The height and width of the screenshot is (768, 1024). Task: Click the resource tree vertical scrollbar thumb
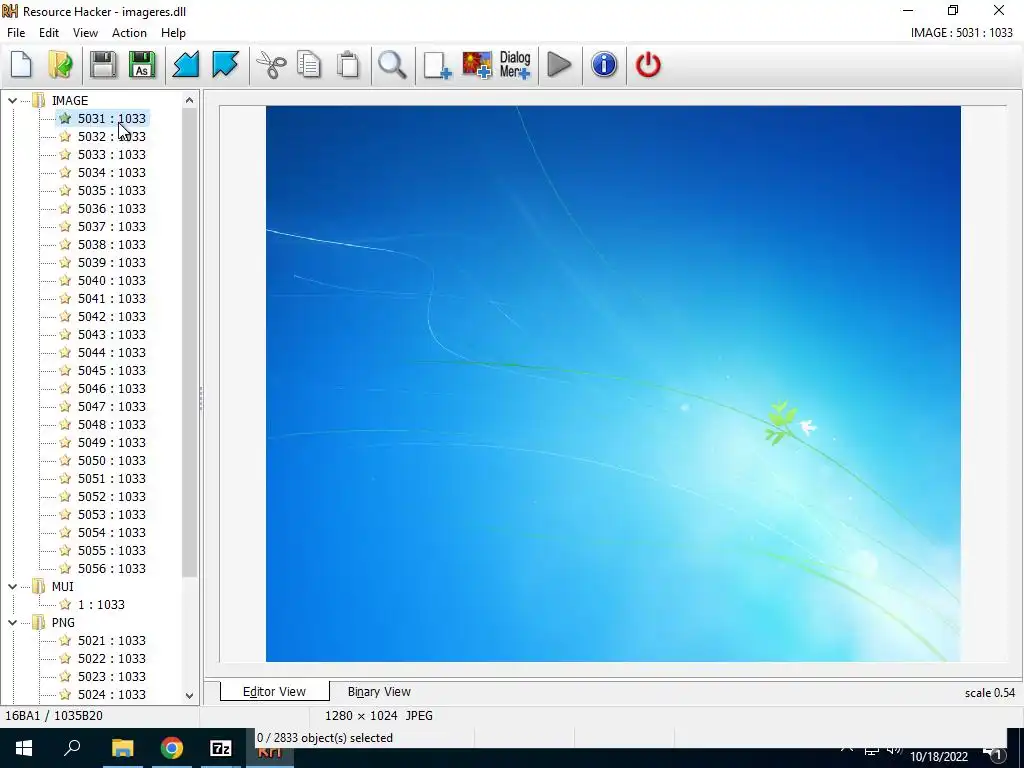(x=189, y=342)
